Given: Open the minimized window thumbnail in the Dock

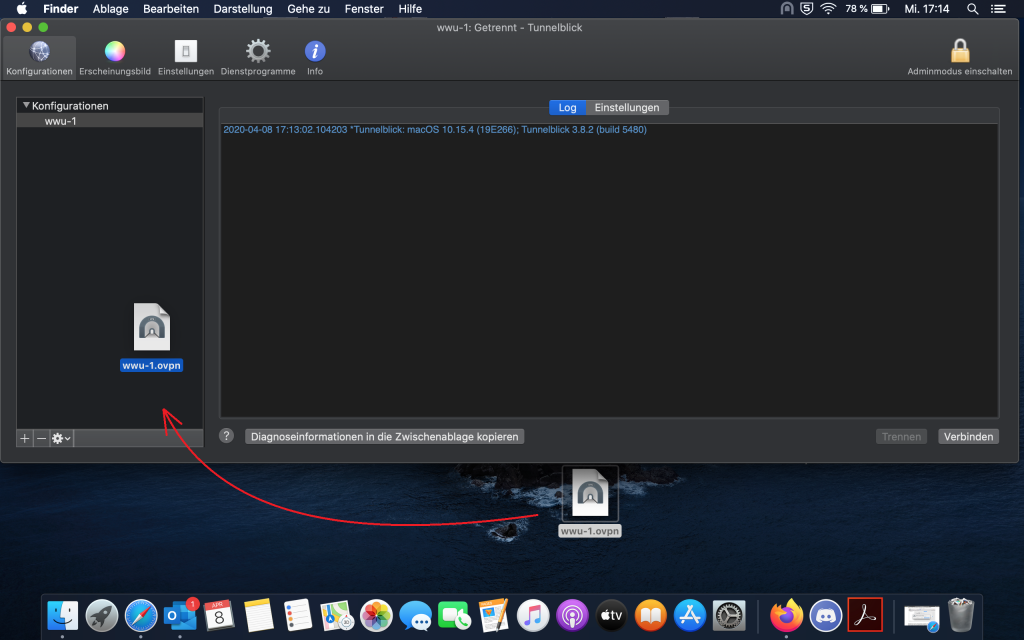Looking at the screenshot, I should [x=921, y=617].
